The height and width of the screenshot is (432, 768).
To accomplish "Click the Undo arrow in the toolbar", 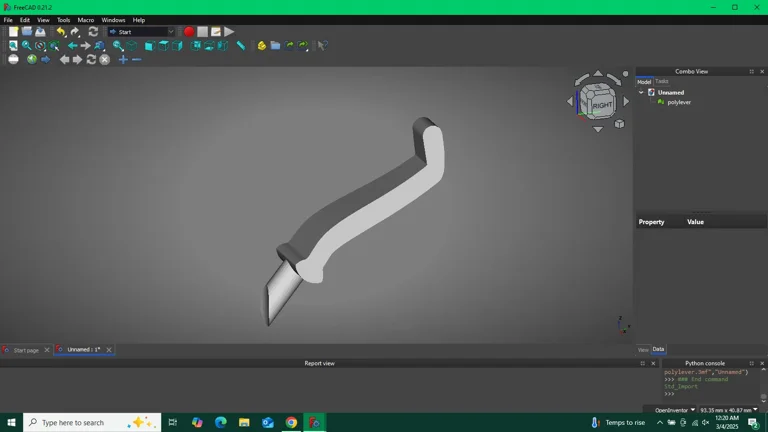I will pyautogui.click(x=61, y=32).
